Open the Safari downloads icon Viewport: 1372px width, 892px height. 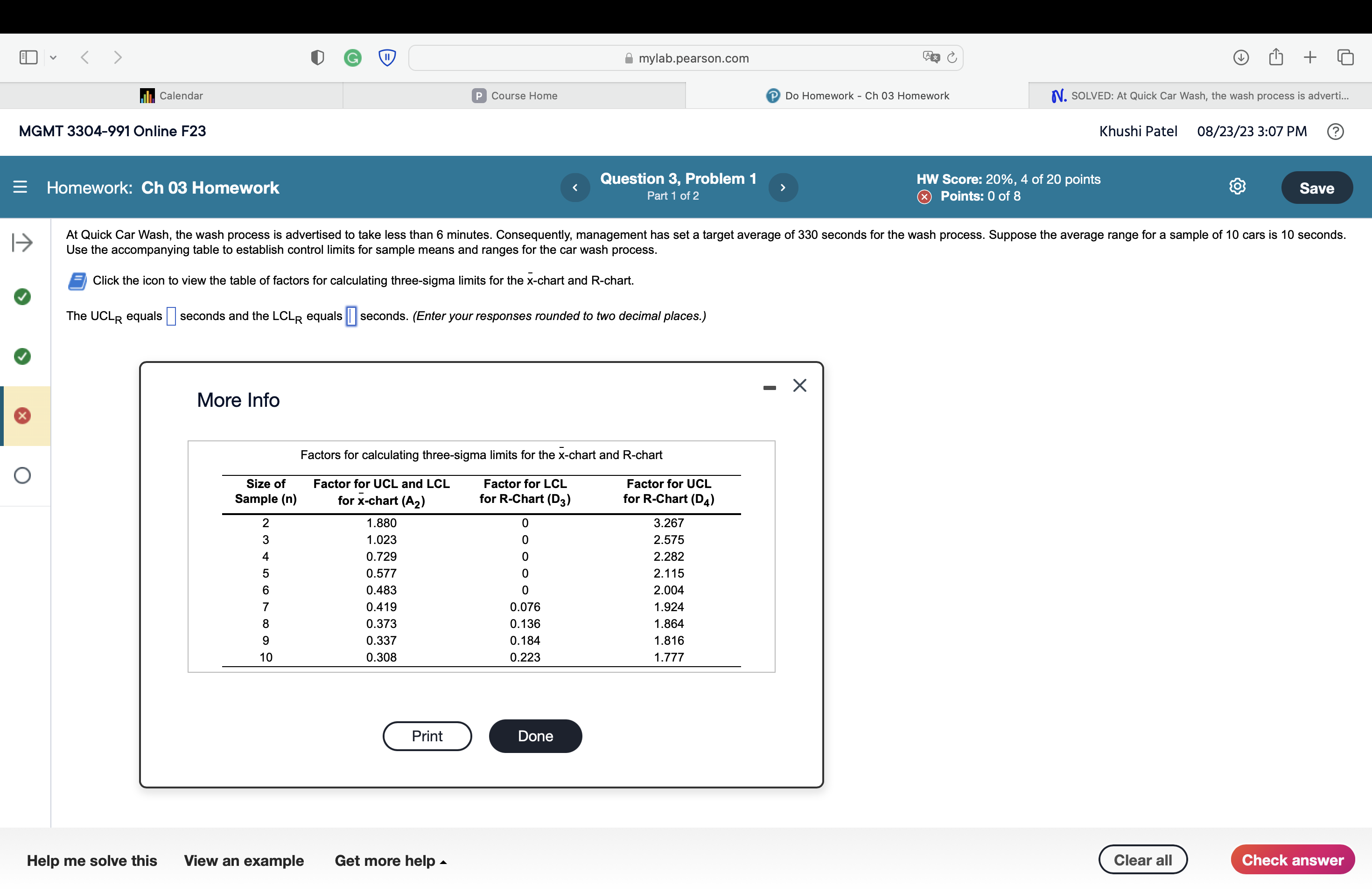point(1240,57)
